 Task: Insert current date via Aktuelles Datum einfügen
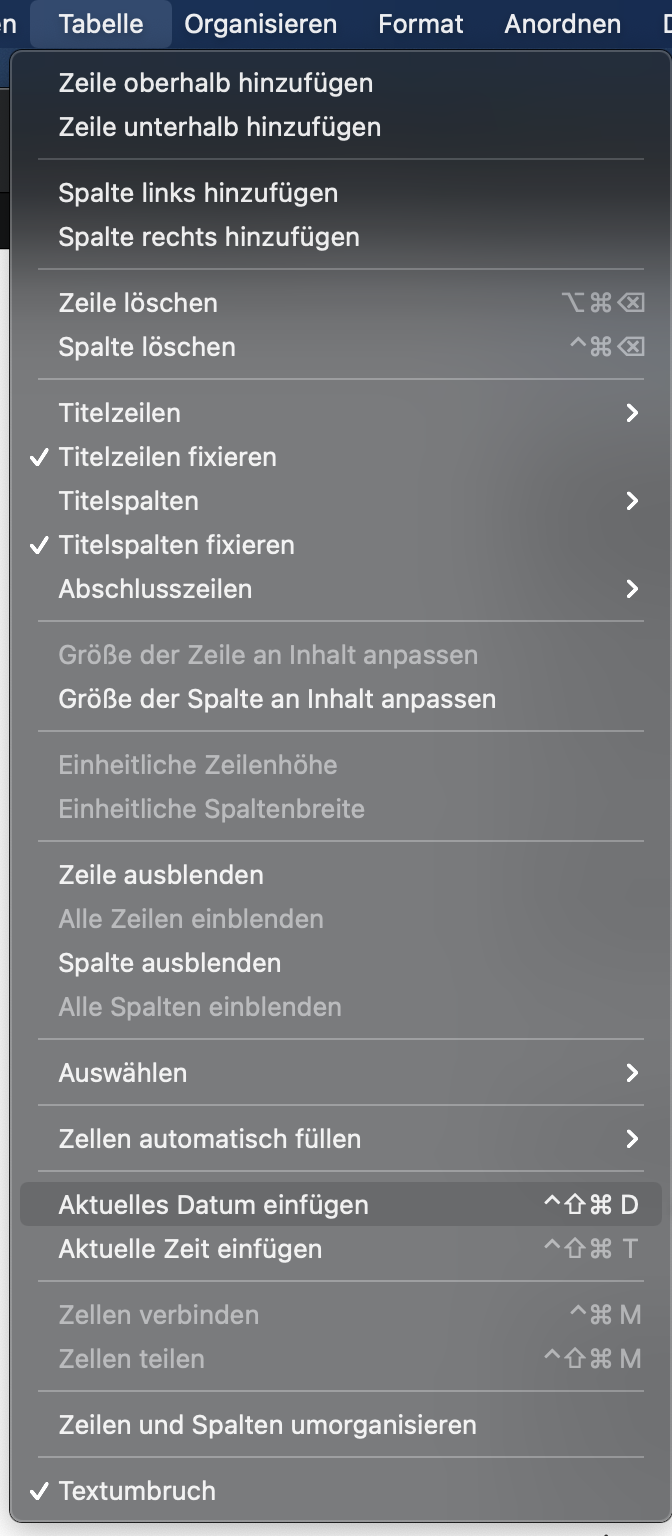point(214,1205)
